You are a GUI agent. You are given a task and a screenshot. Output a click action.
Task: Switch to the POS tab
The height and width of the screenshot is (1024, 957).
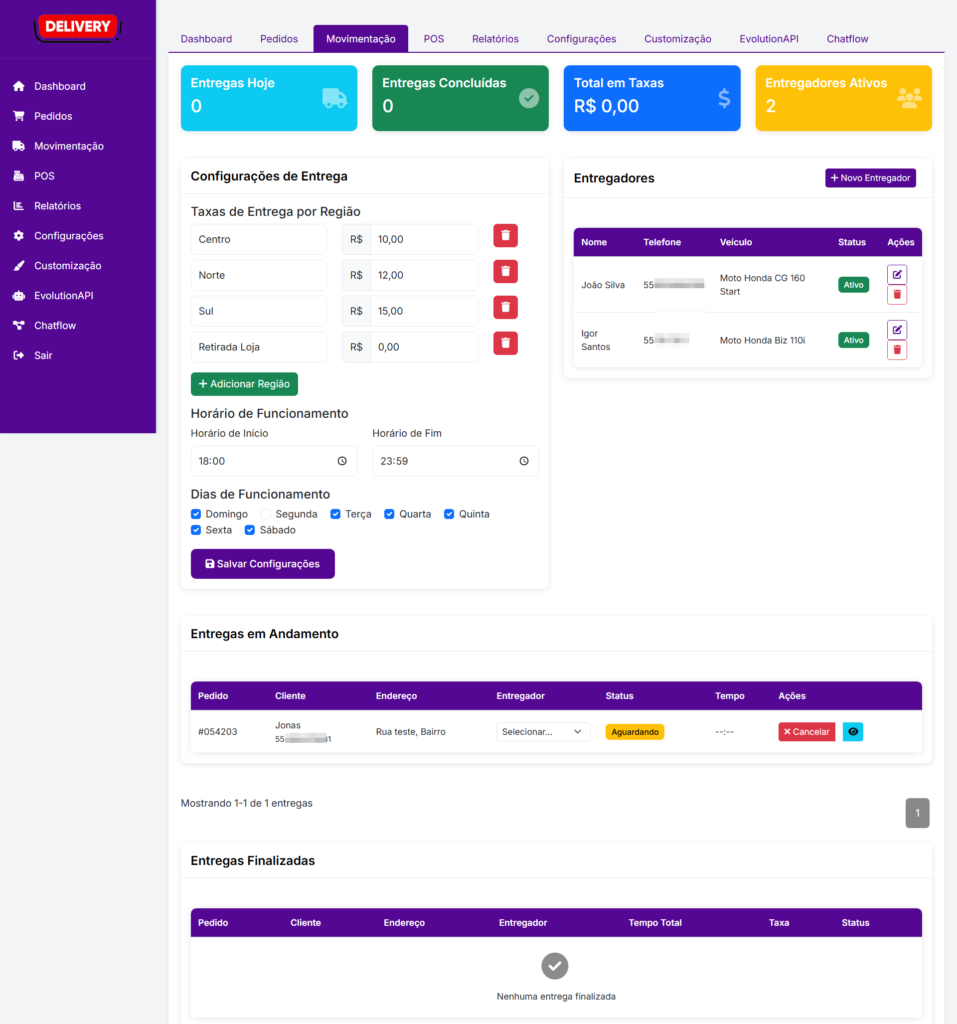pos(433,38)
